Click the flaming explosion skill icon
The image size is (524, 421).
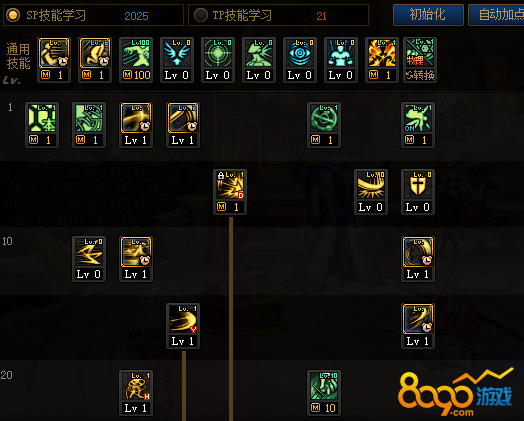point(382,53)
